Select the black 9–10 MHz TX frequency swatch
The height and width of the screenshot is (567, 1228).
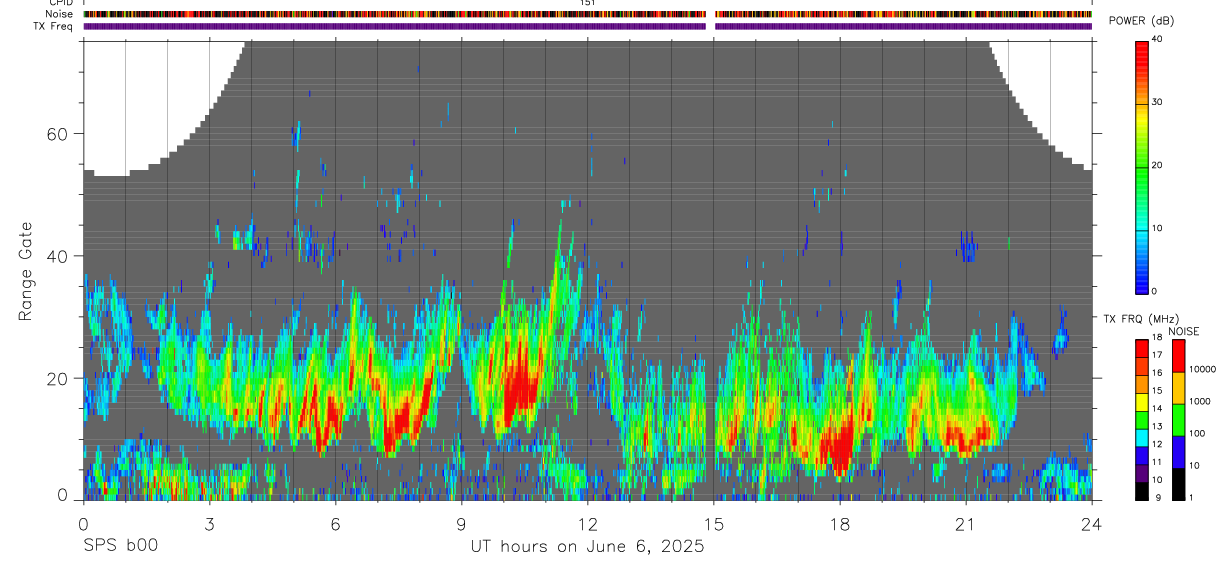click(1142, 491)
